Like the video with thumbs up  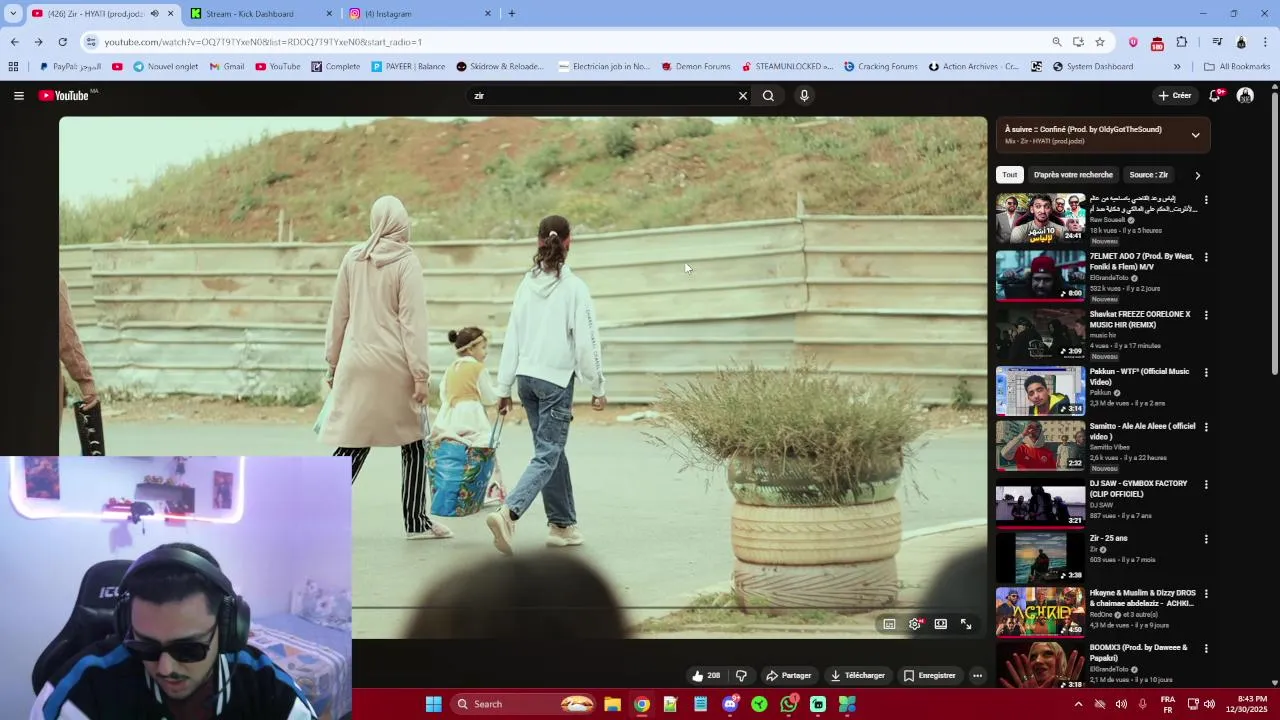click(706, 676)
